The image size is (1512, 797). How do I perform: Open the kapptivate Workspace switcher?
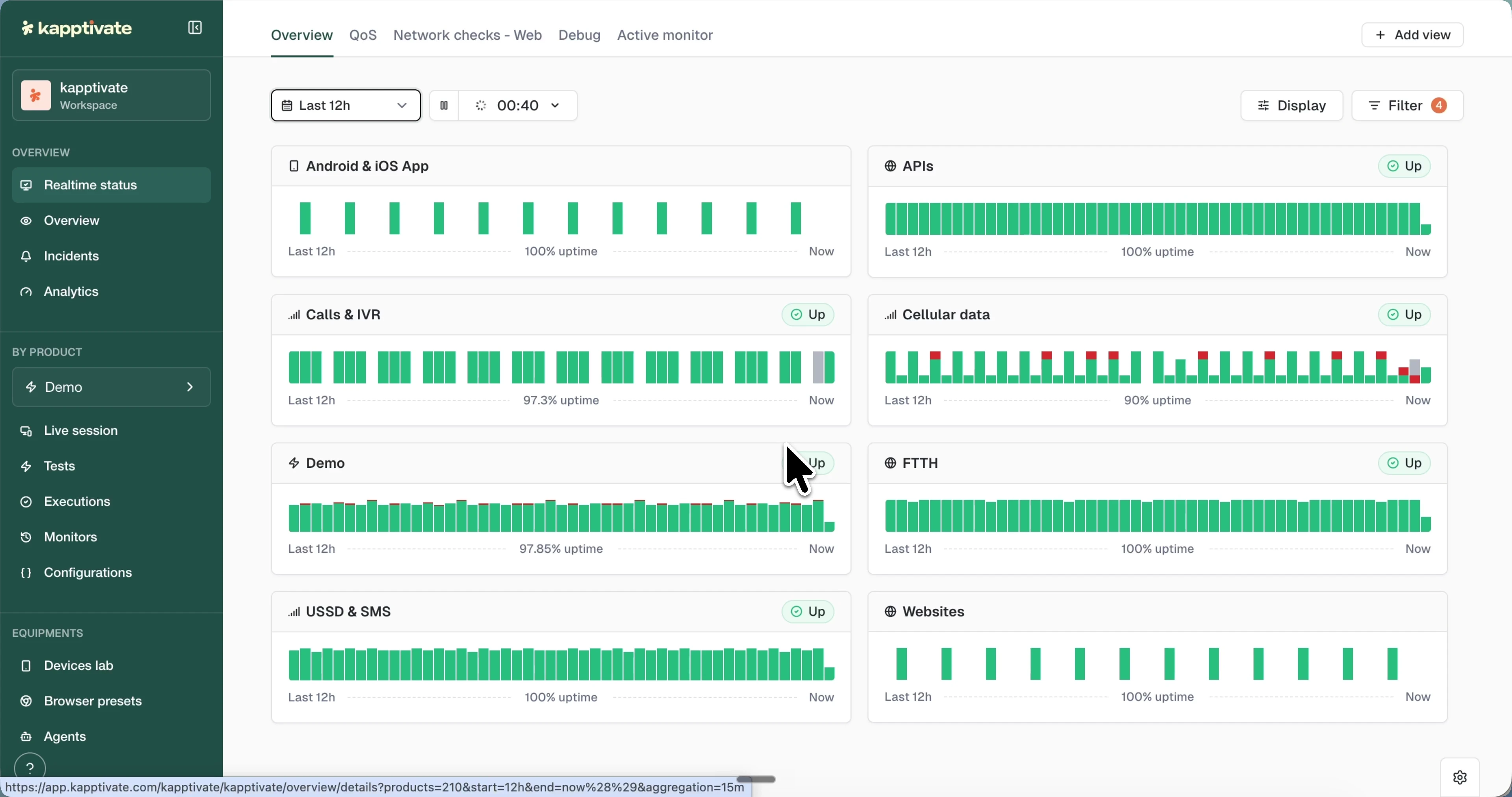pos(111,96)
